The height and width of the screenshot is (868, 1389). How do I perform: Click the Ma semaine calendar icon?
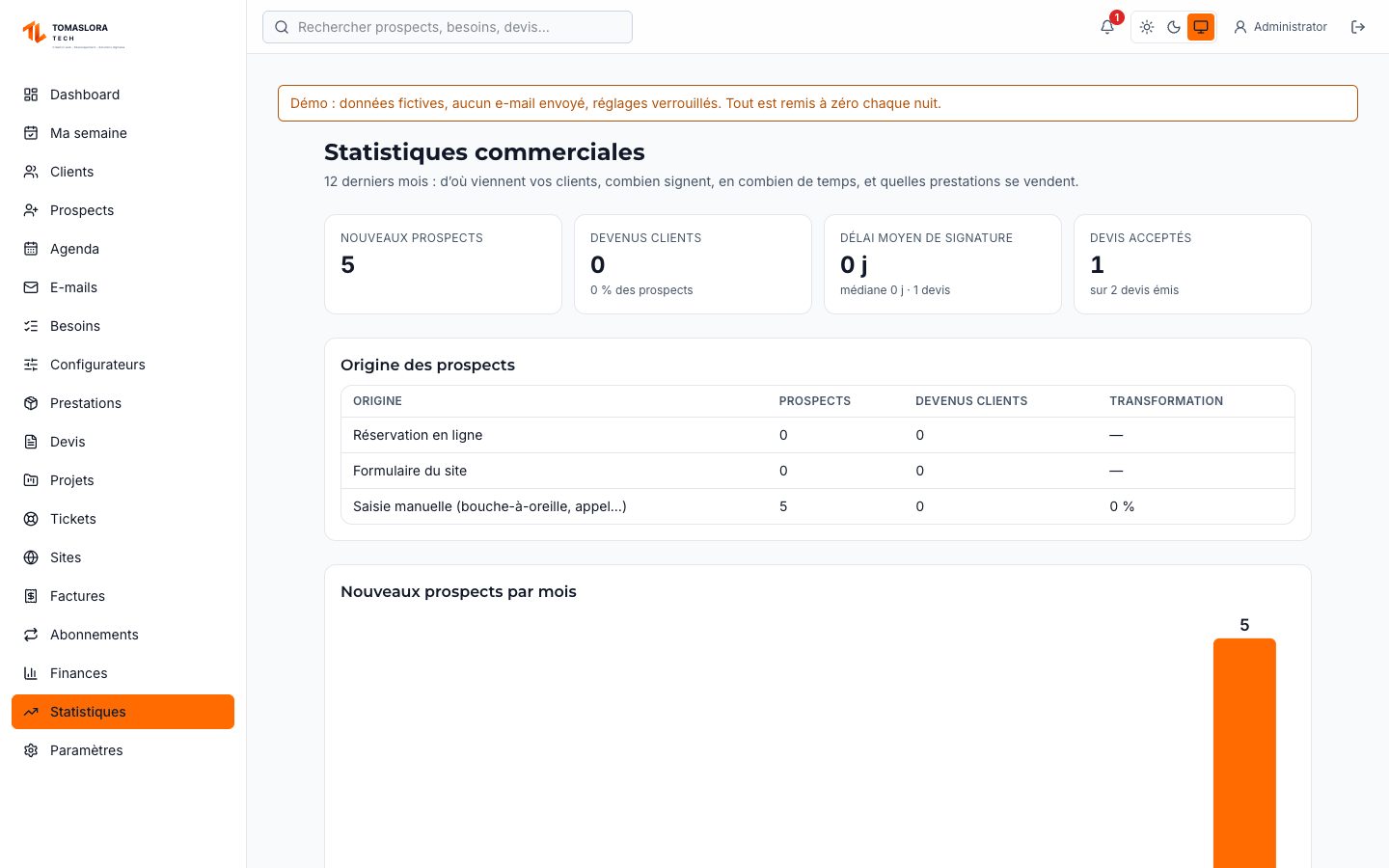click(31, 133)
